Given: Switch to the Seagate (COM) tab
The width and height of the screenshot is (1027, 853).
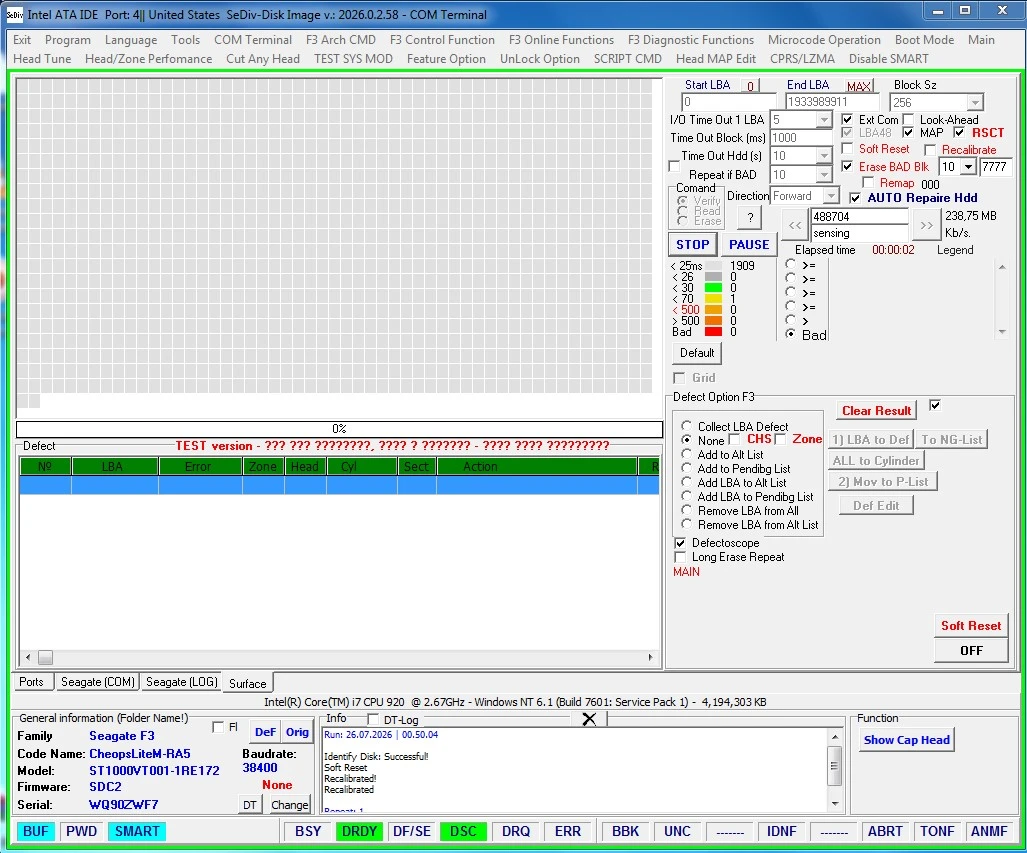Looking at the screenshot, I should [x=98, y=682].
